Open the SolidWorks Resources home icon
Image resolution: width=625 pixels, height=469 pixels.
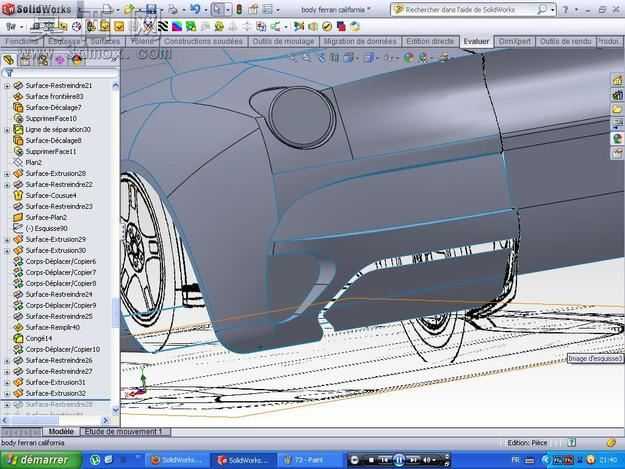[617, 80]
